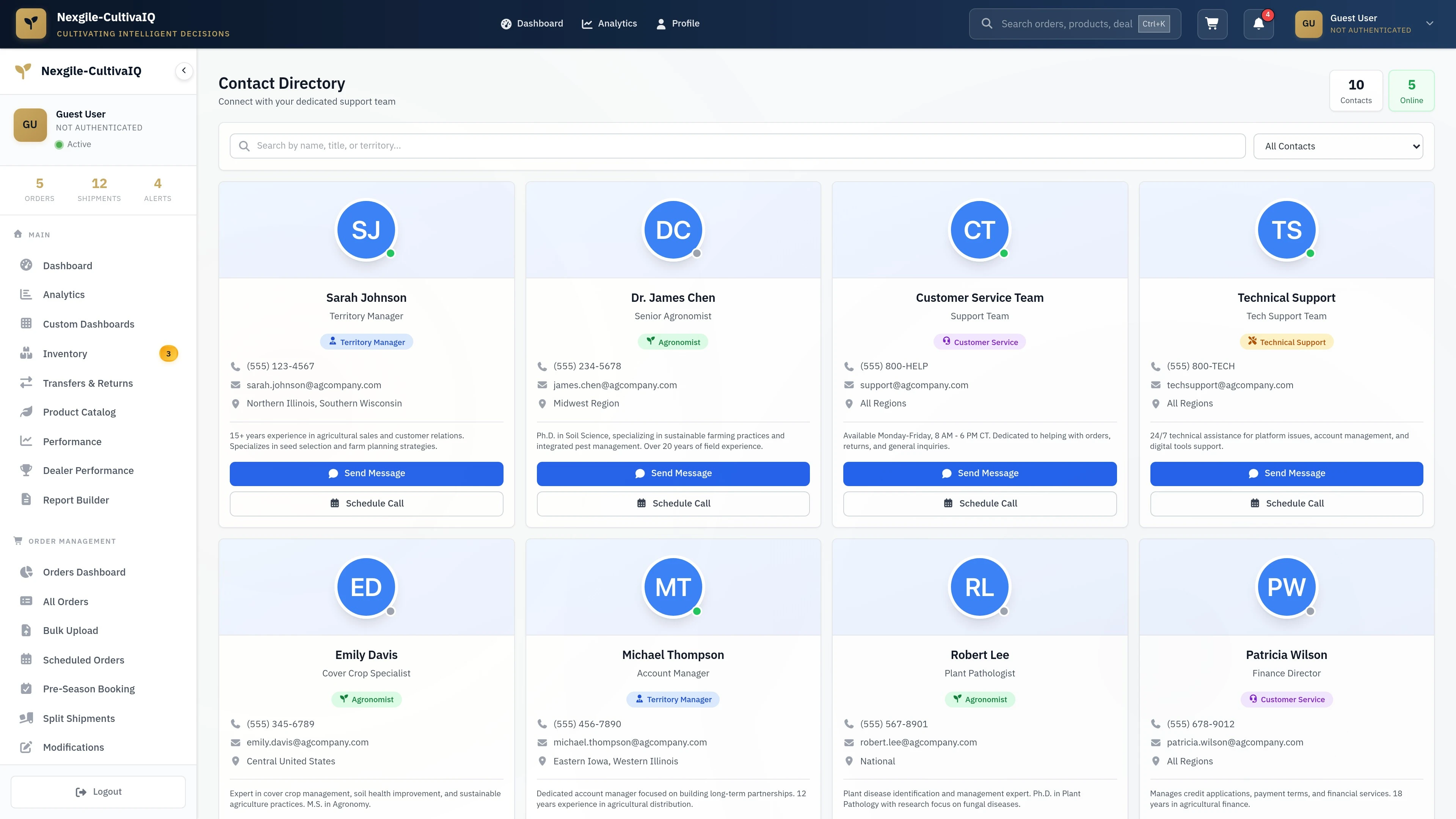Open the Report Builder document icon
The height and width of the screenshot is (819, 1456).
coord(27,499)
